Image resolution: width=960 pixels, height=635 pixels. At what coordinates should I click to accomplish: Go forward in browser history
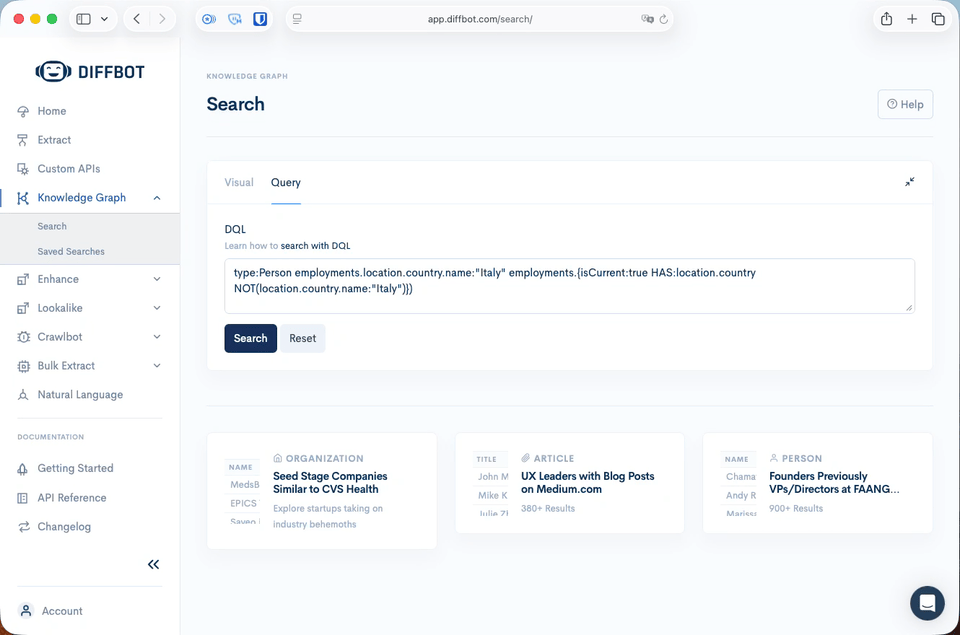(x=162, y=19)
